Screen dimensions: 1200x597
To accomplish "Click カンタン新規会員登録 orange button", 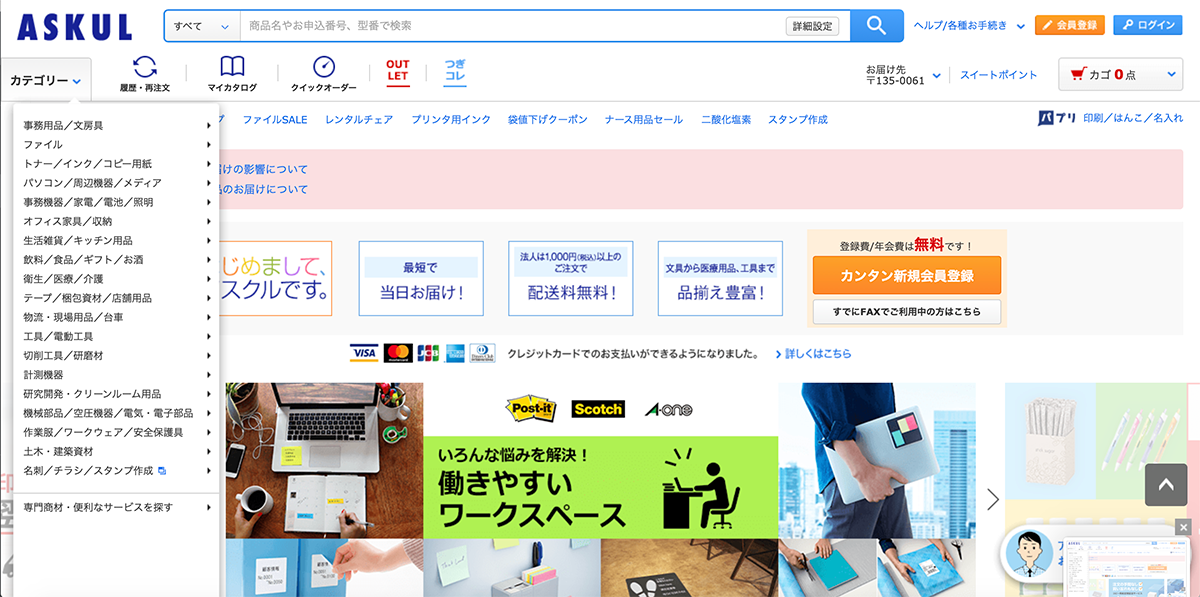I will 907,275.
